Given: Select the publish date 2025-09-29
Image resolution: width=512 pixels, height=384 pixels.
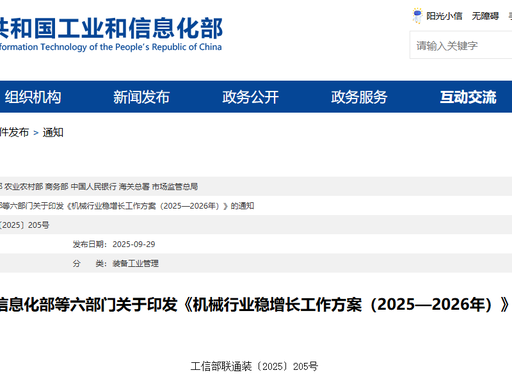Looking at the screenshot, I should (x=134, y=244).
